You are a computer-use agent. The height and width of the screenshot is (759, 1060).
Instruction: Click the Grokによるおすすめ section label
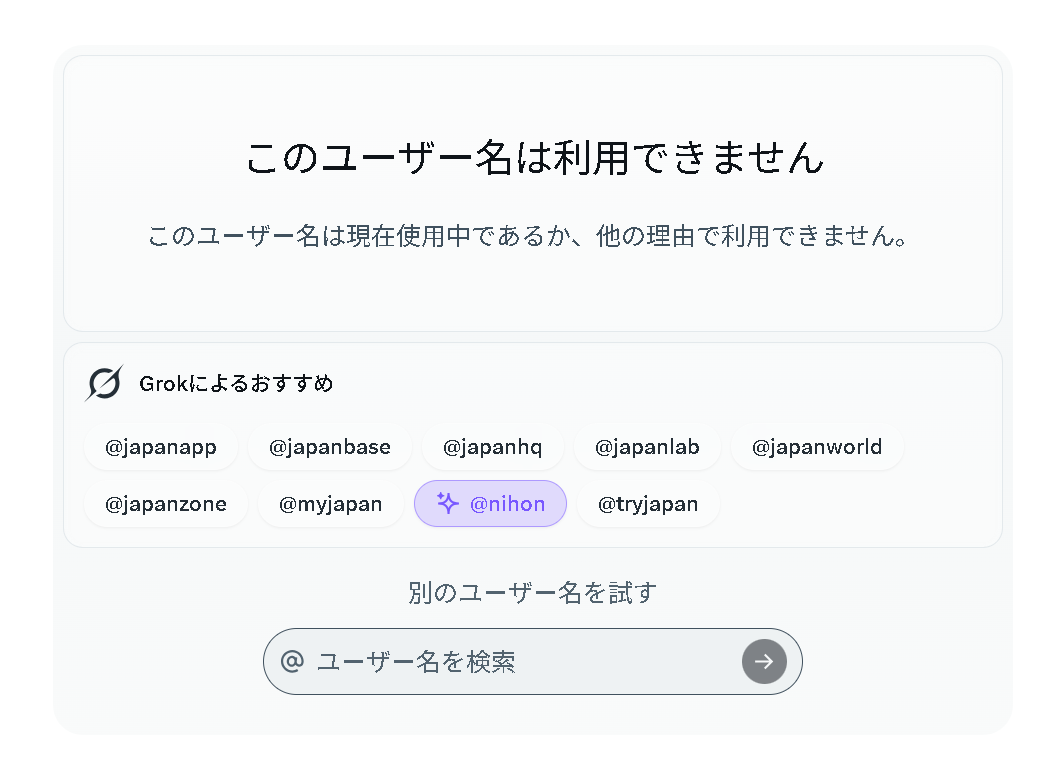pyautogui.click(x=236, y=383)
